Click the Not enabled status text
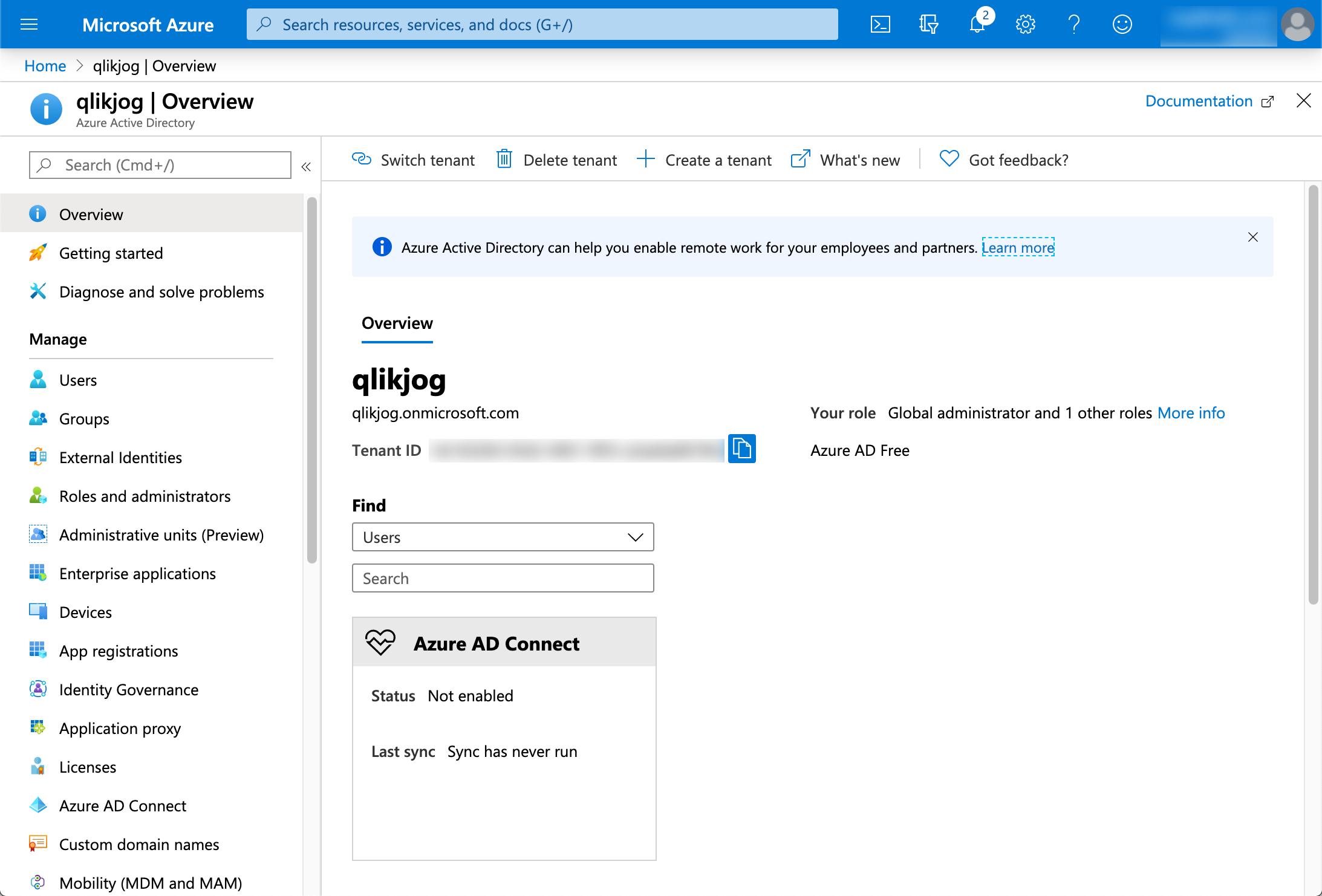The height and width of the screenshot is (896, 1322). (471, 696)
